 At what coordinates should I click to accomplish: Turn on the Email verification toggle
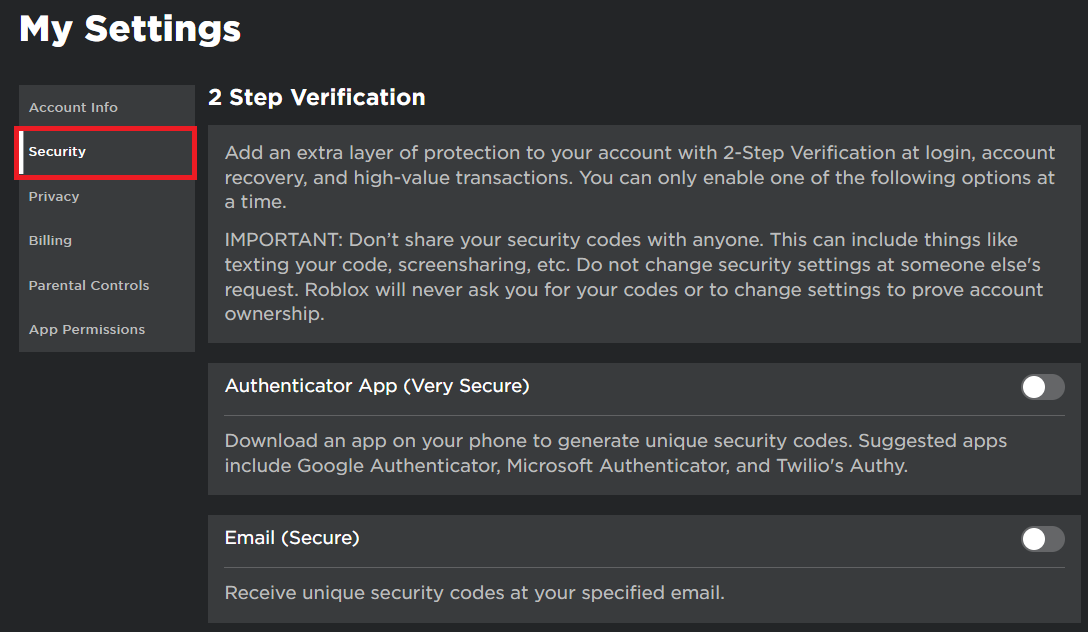point(1042,540)
